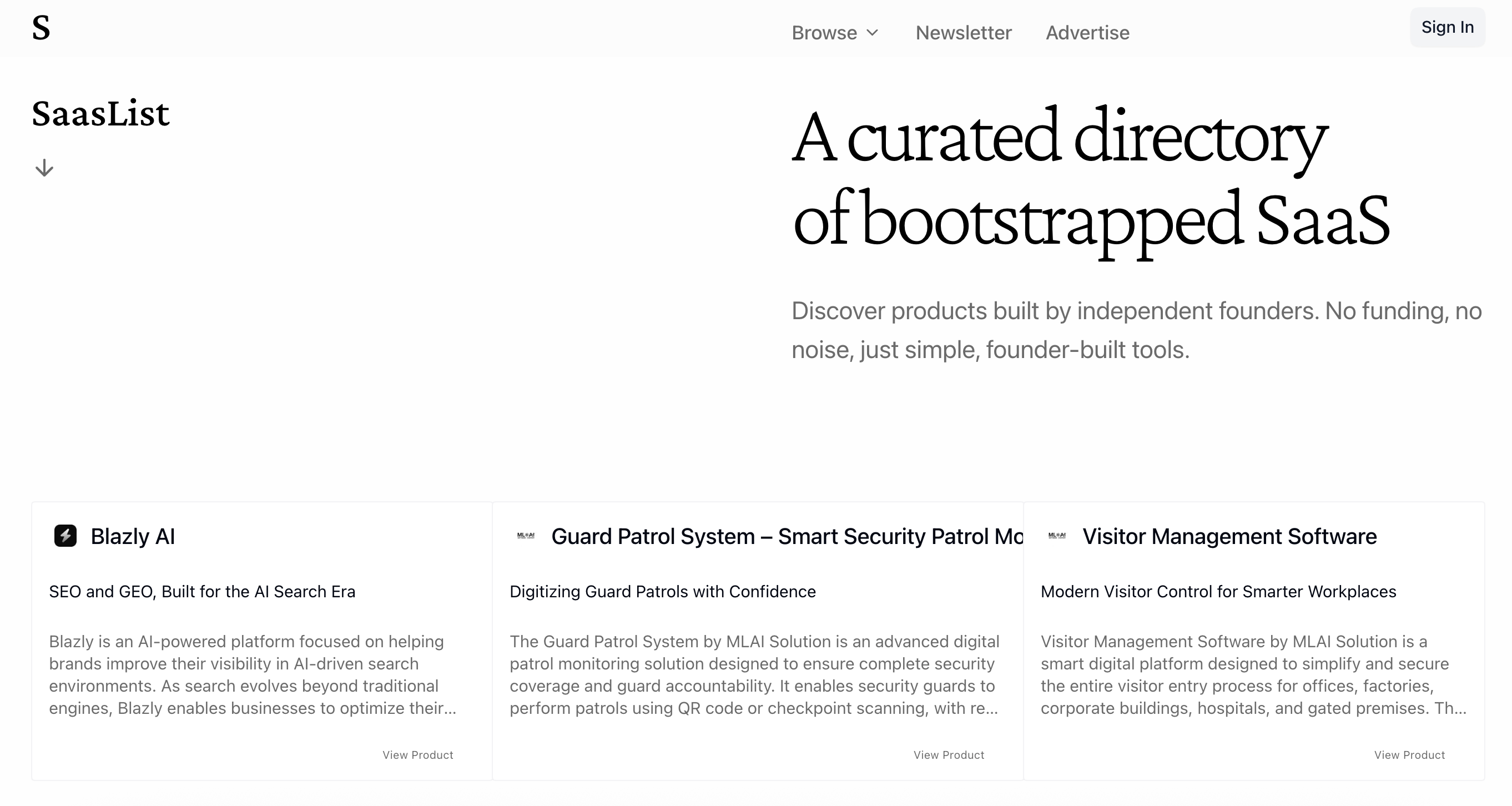
Task: Go to the Advertise page
Action: 1087,33
